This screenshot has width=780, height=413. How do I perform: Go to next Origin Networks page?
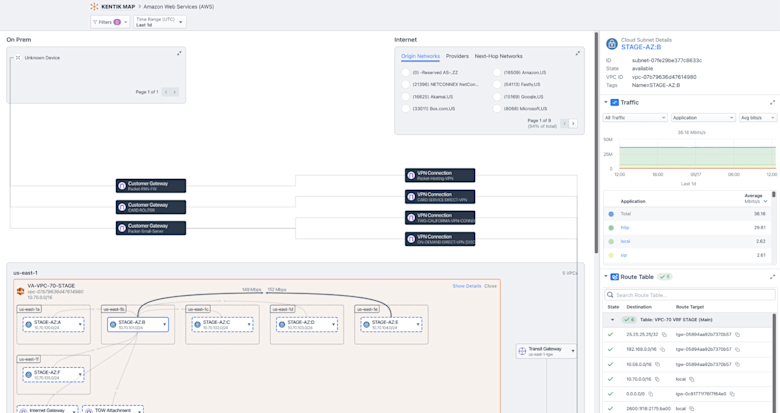(573, 123)
